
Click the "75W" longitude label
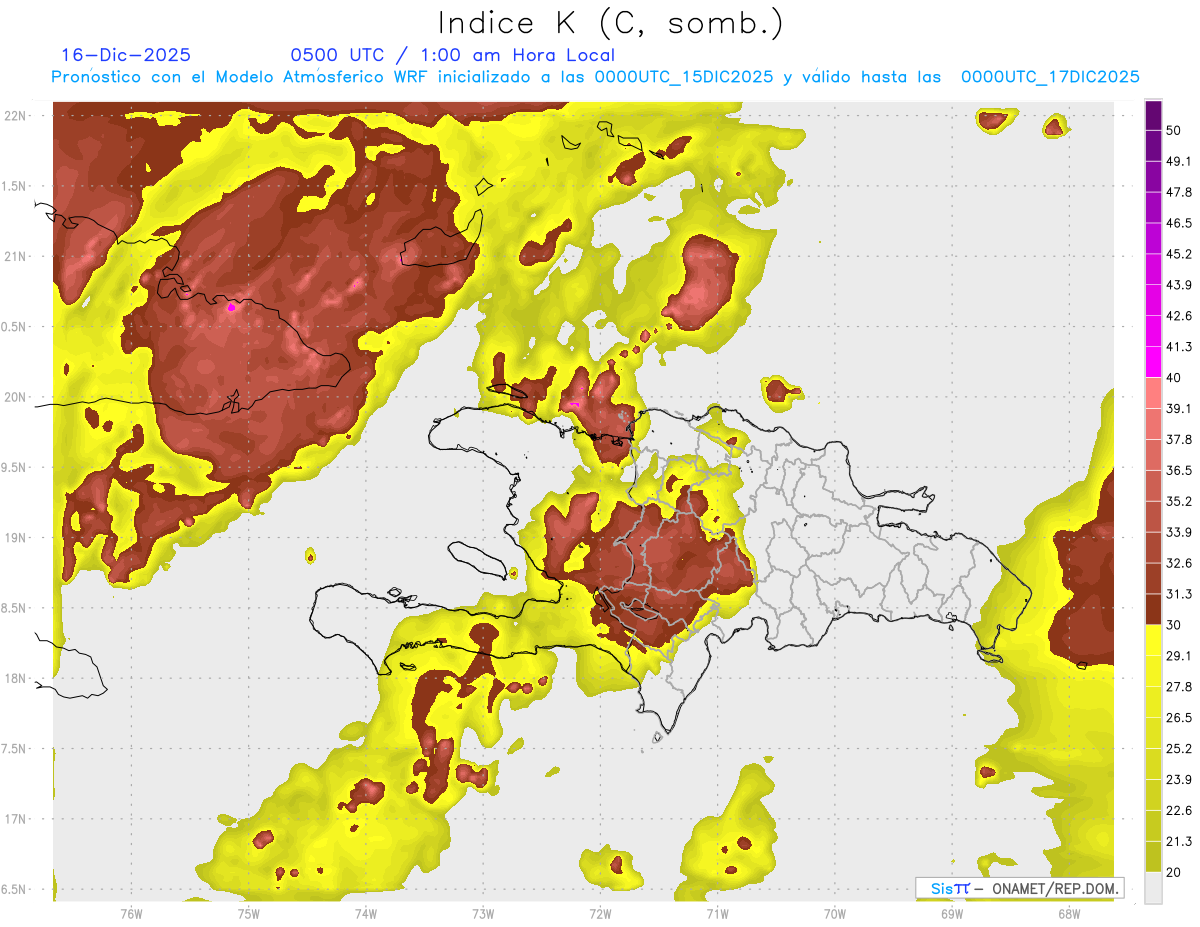249,913
